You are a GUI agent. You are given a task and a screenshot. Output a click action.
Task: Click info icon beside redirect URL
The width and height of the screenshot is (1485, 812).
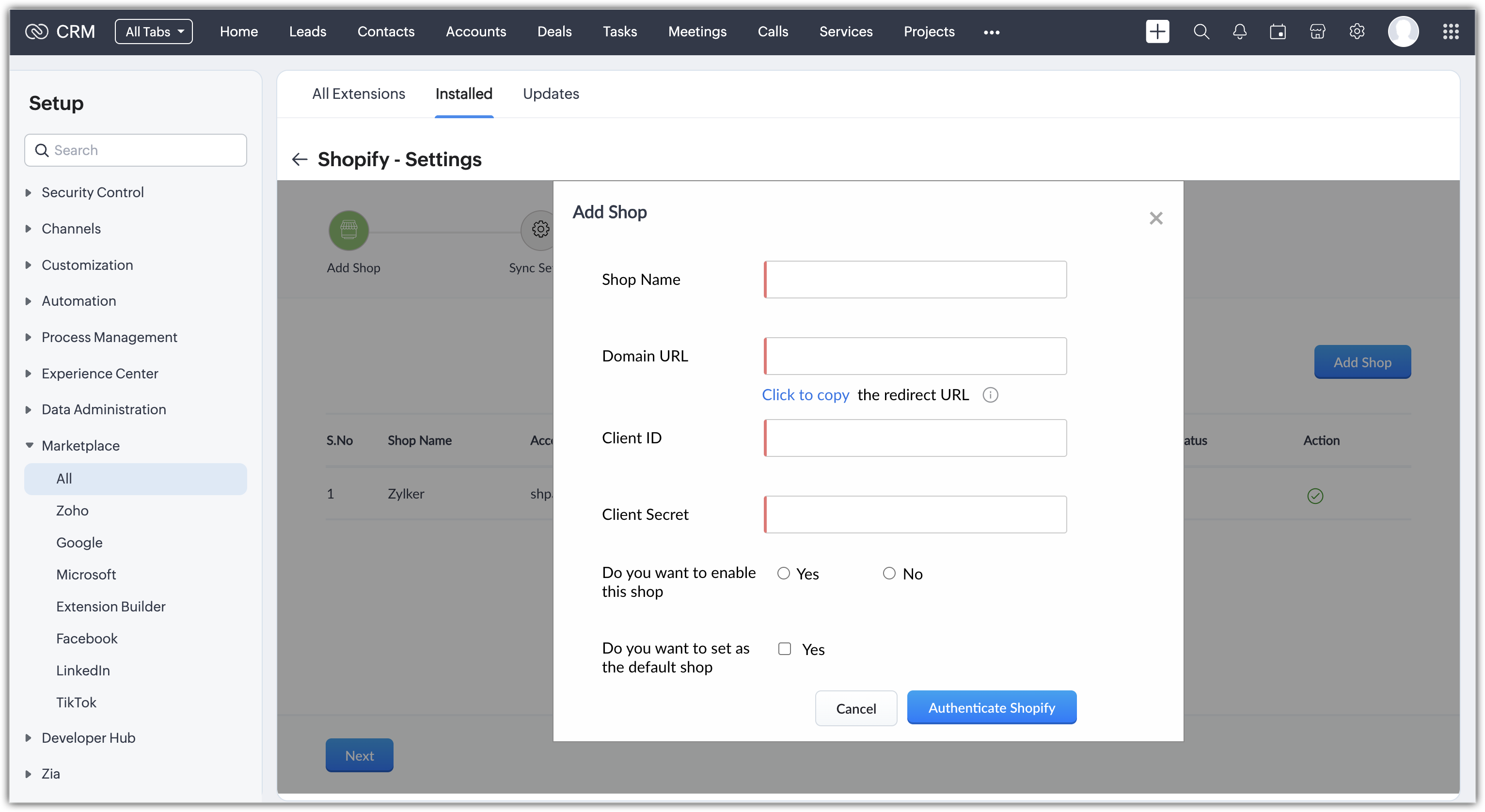[990, 395]
